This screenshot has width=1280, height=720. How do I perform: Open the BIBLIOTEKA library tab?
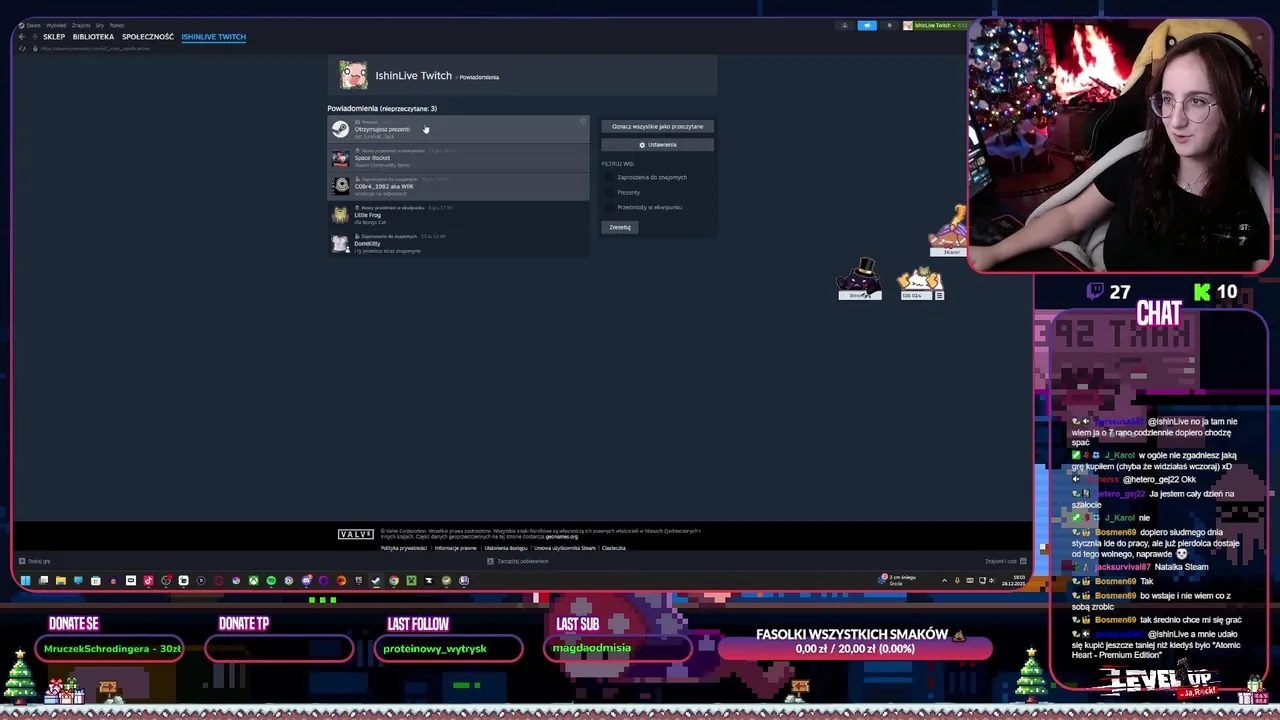(93, 37)
